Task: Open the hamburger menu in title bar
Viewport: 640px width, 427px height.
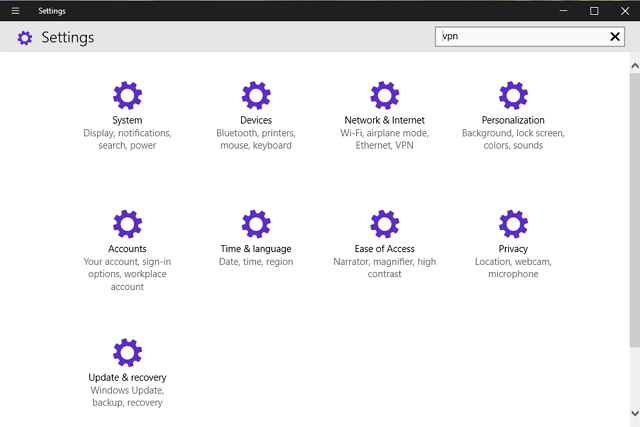Action: [x=16, y=11]
